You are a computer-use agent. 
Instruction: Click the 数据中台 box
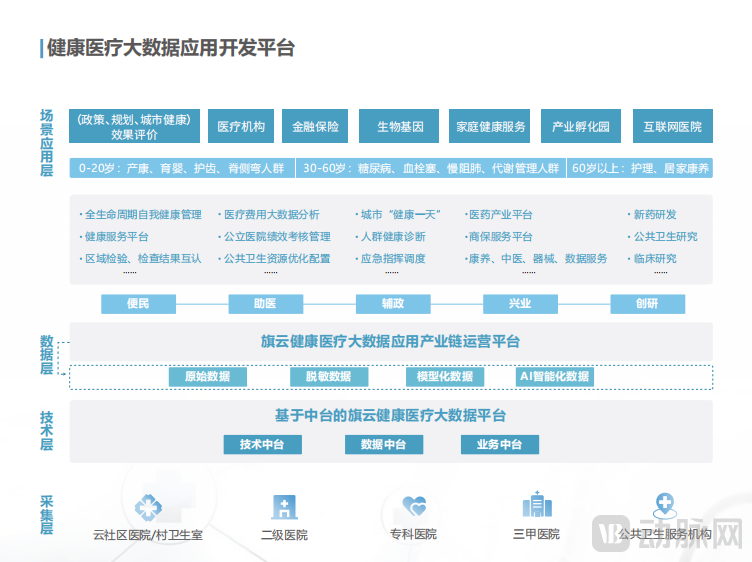(384, 445)
